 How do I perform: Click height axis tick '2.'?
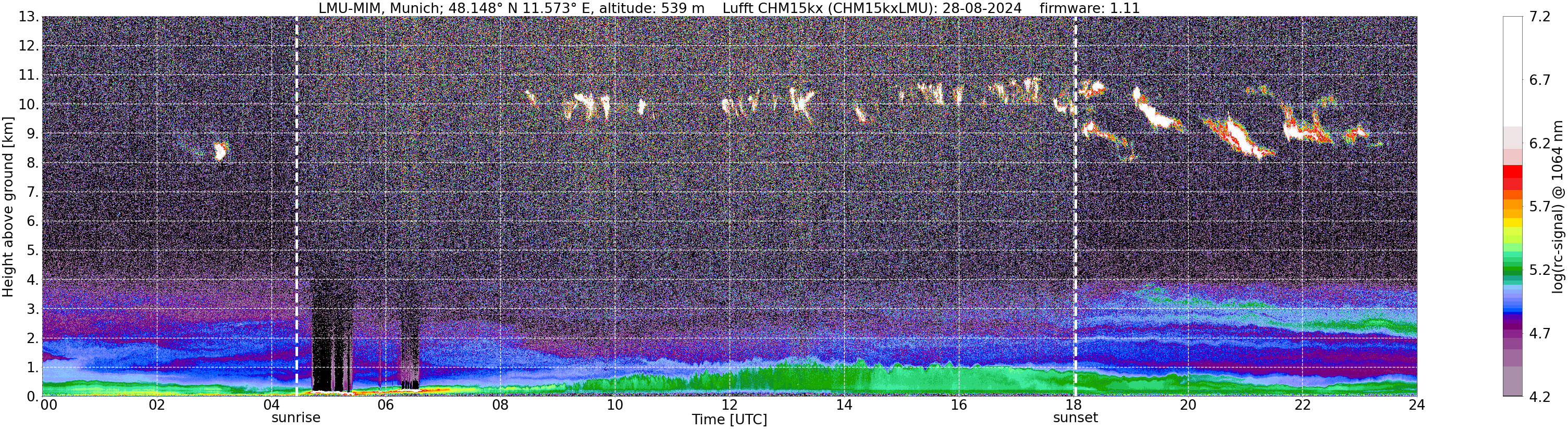click(x=32, y=338)
